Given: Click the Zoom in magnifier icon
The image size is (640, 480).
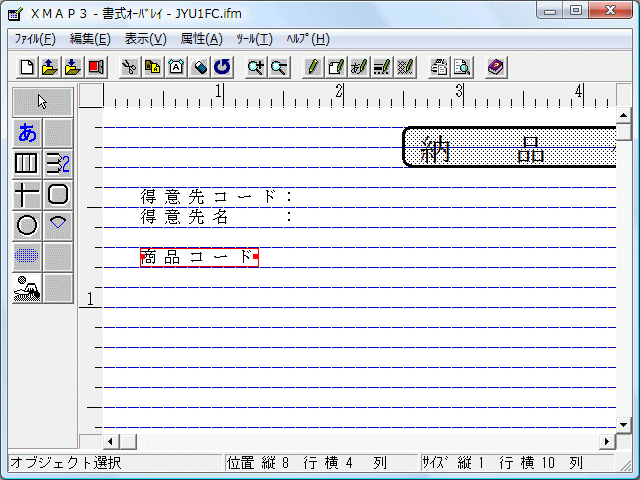Looking at the screenshot, I should point(256,67).
